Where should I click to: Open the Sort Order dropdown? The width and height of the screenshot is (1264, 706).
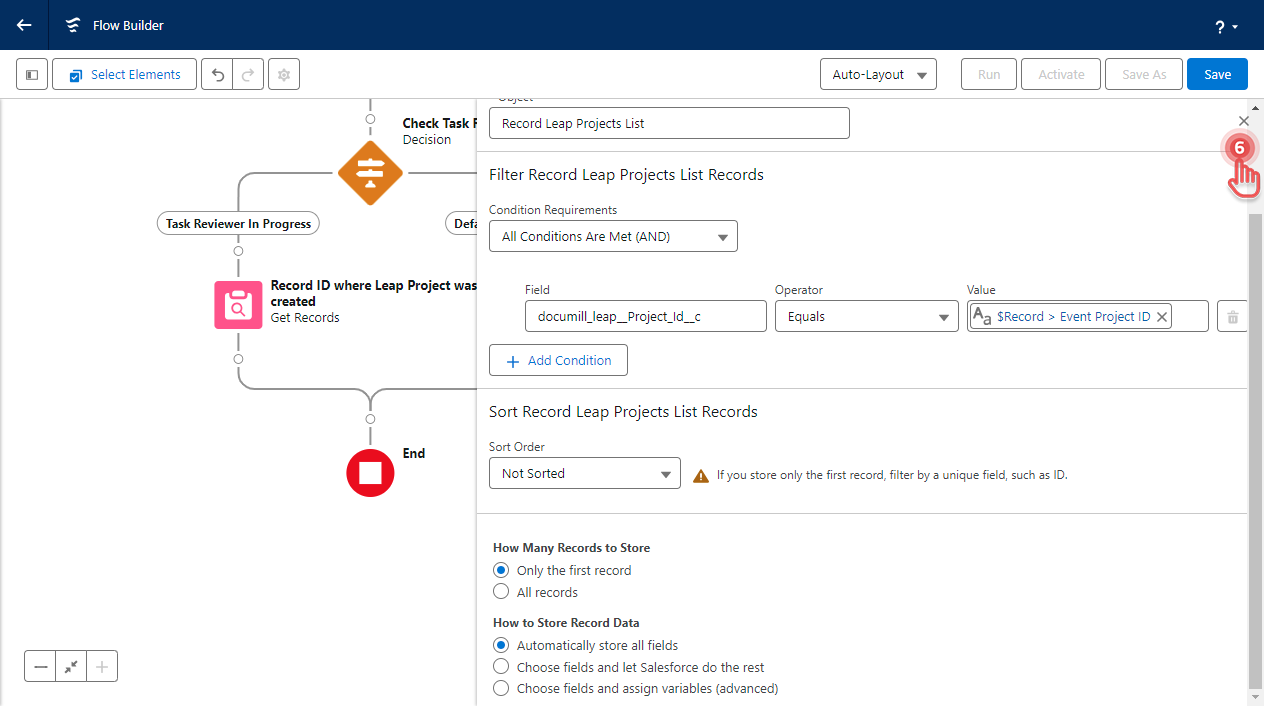pyautogui.click(x=584, y=474)
